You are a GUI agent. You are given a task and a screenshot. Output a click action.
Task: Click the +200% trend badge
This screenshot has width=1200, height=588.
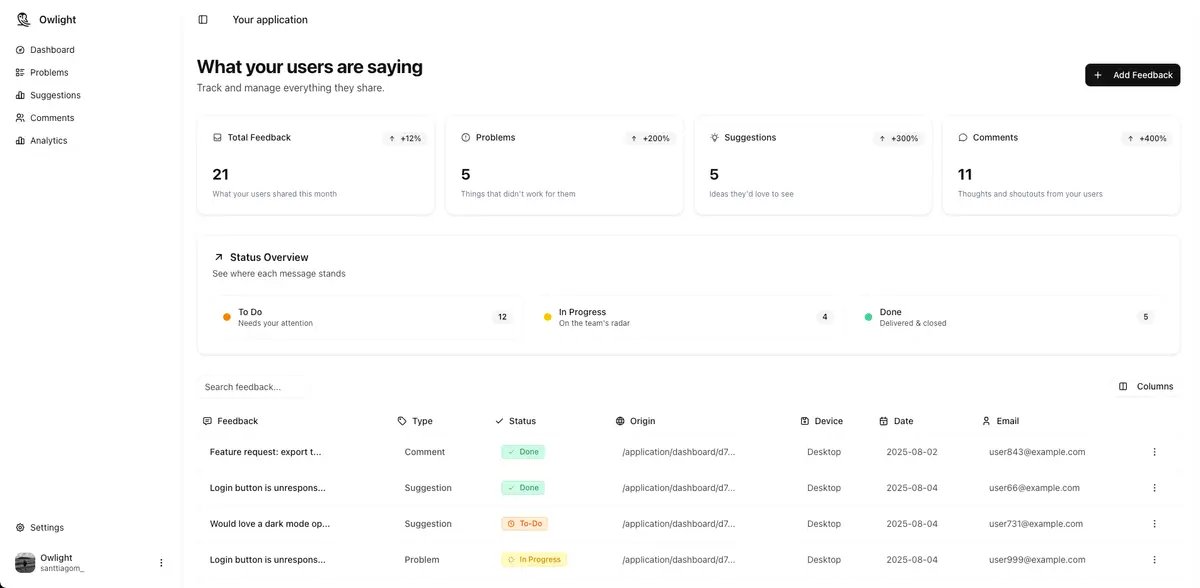click(650, 138)
